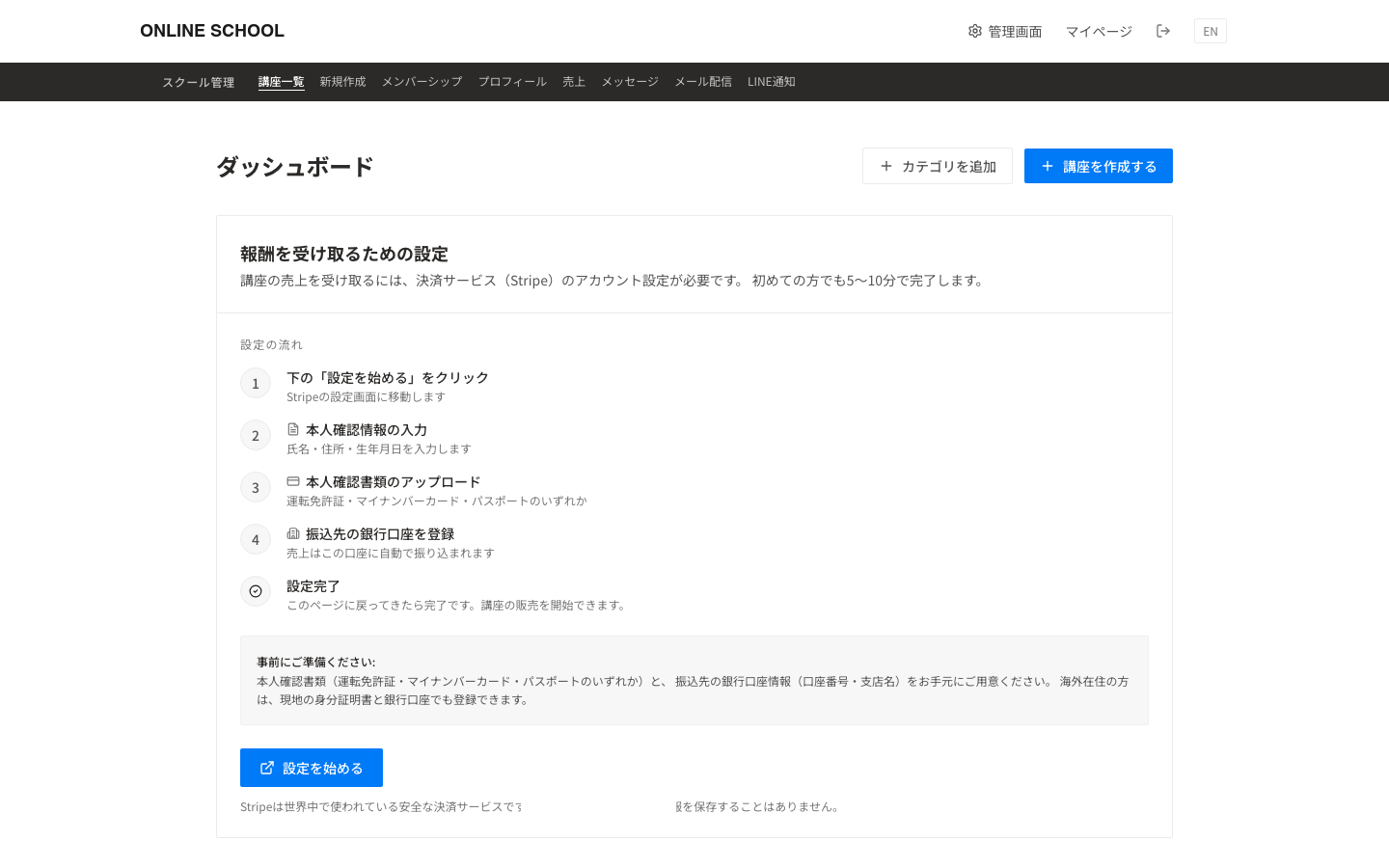Open the 売上 section from the navigation bar
Screen dimensions: 1389x868
point(574,81)
